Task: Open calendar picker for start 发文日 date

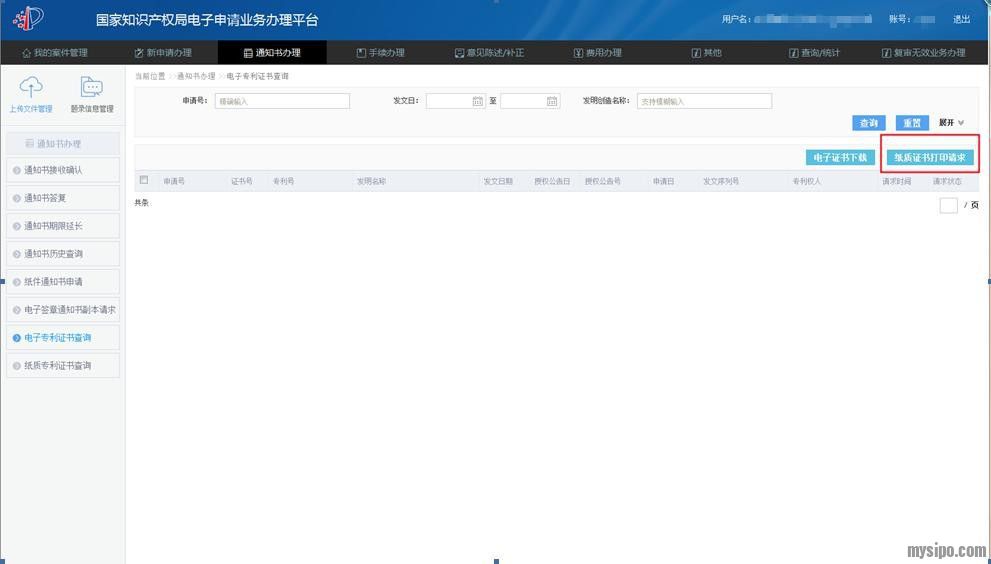Action: [477, 101]
